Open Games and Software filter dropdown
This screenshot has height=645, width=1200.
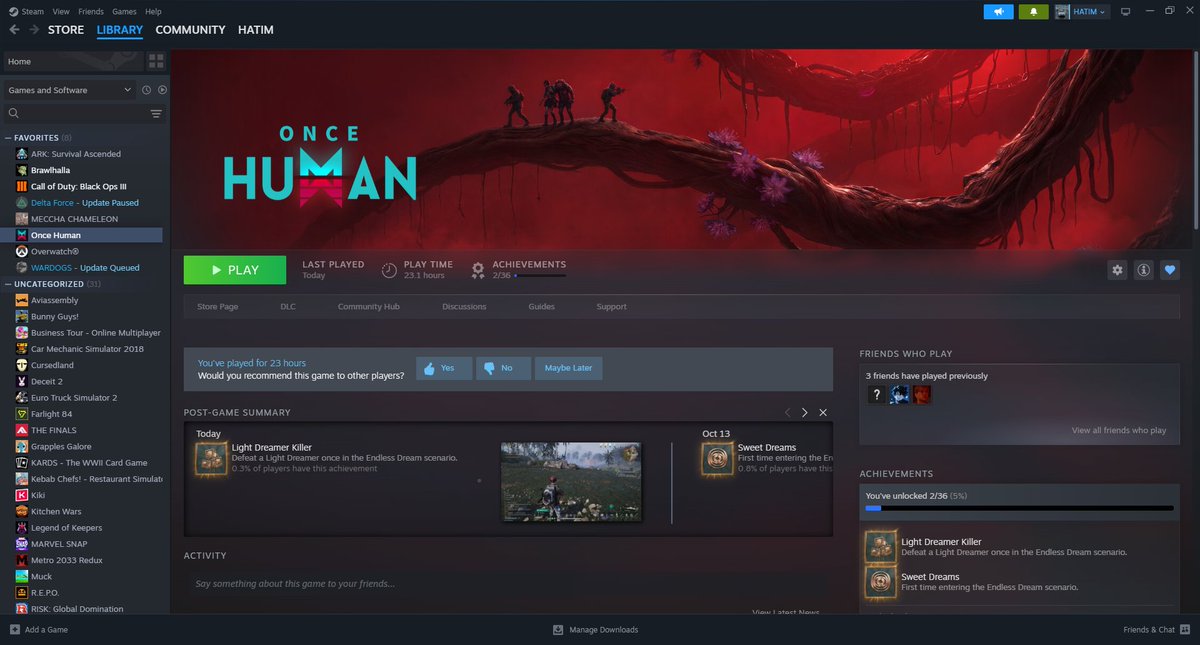pos(70,90)
